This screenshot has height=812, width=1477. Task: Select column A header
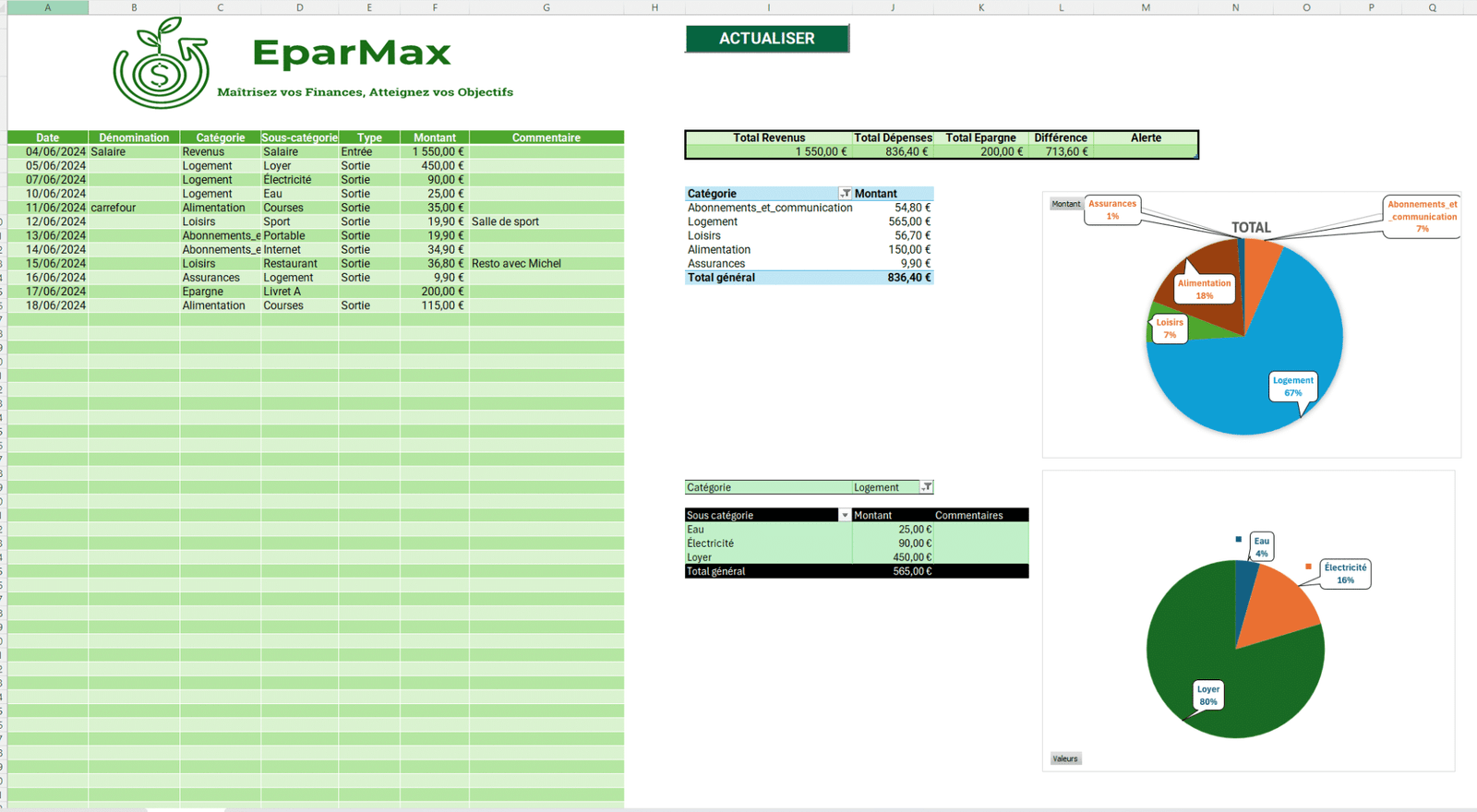pos(48,7)
